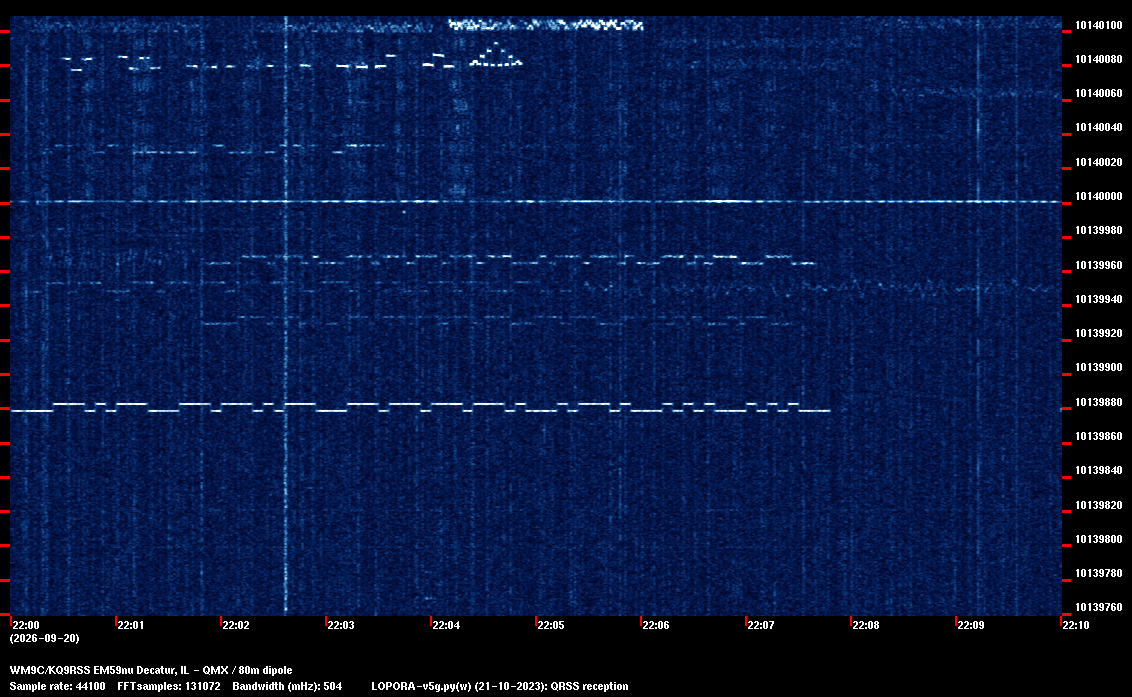Click the 10139880 frequency label
1132x697 pixels.
(1099, 402)
